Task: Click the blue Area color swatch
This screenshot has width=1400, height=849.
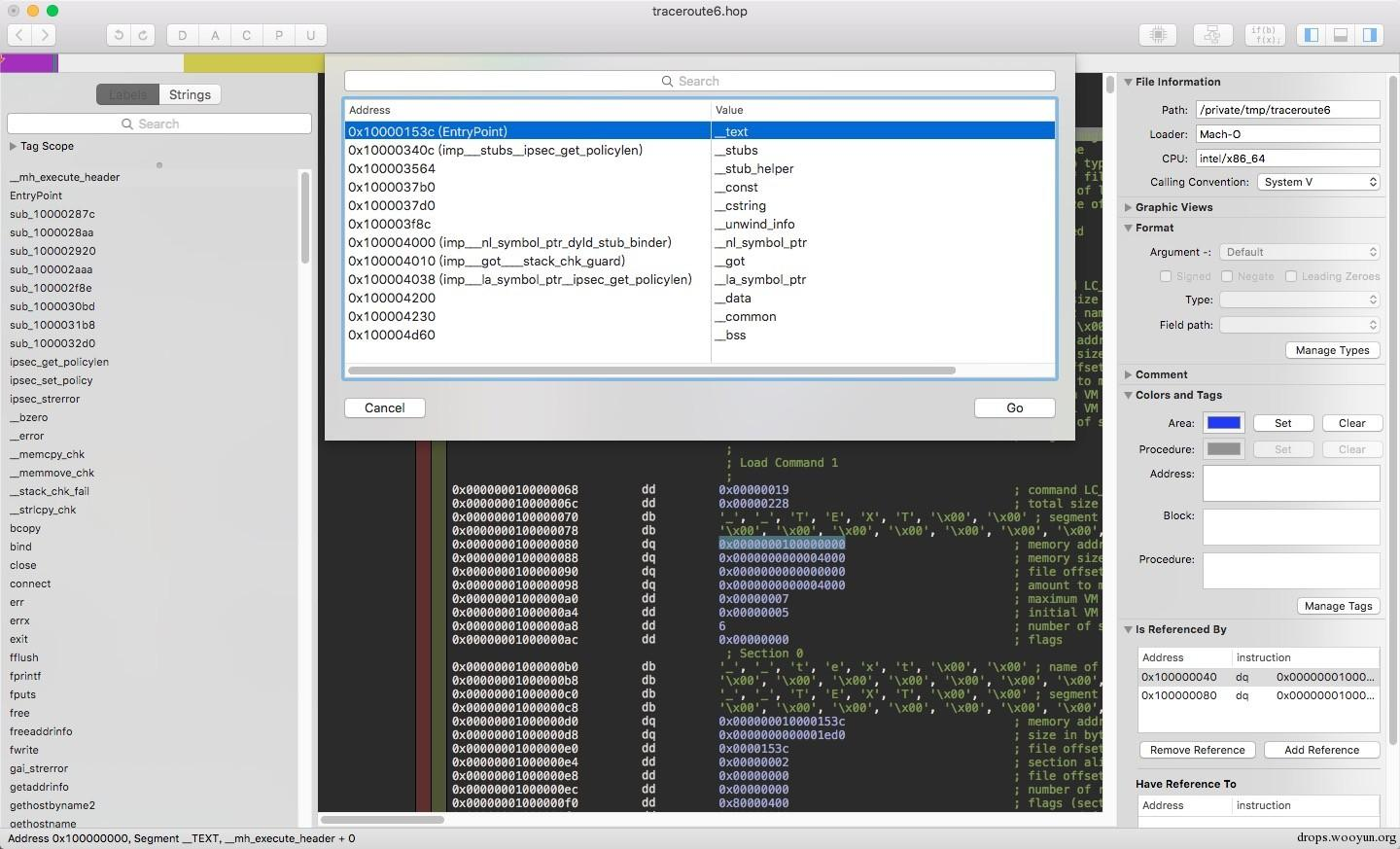Action: pyautogui.click(x=1223, y=423)
